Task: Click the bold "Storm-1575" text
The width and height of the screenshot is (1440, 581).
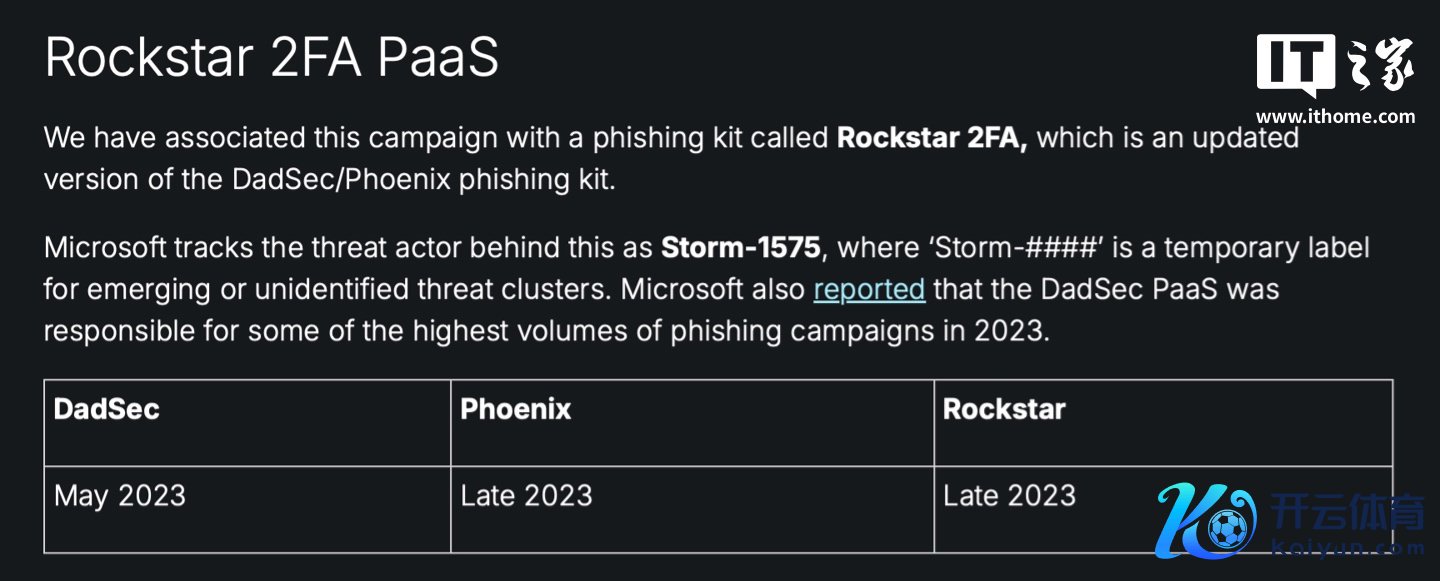Action: point(740,247)
